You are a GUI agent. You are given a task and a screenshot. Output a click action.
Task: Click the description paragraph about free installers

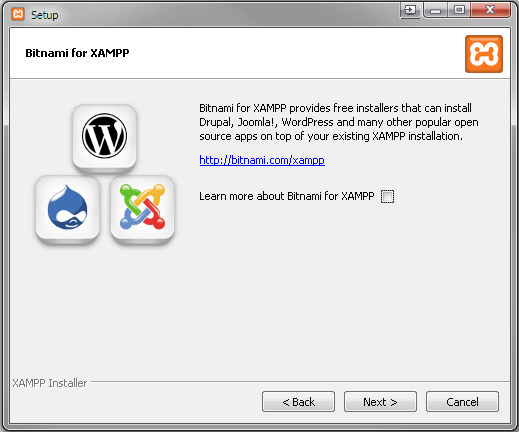[x=339, y=122]
